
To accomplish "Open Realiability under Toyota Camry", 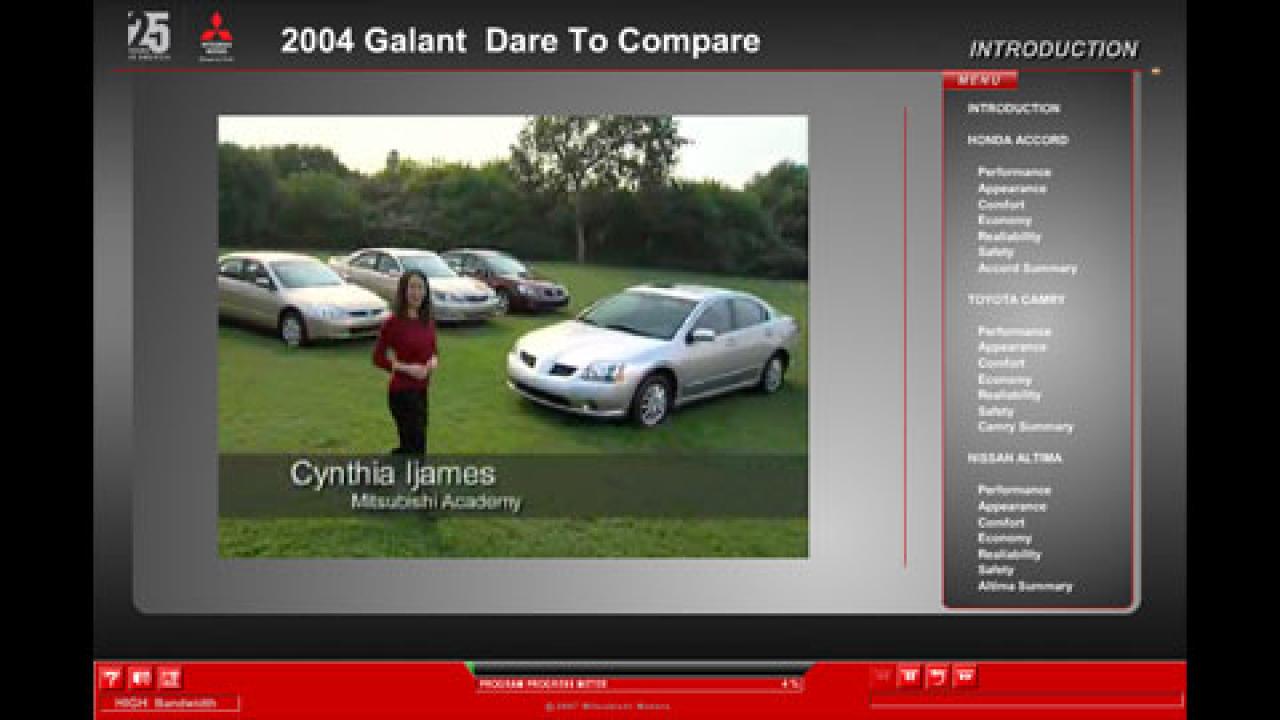I will click(1009, 395).
